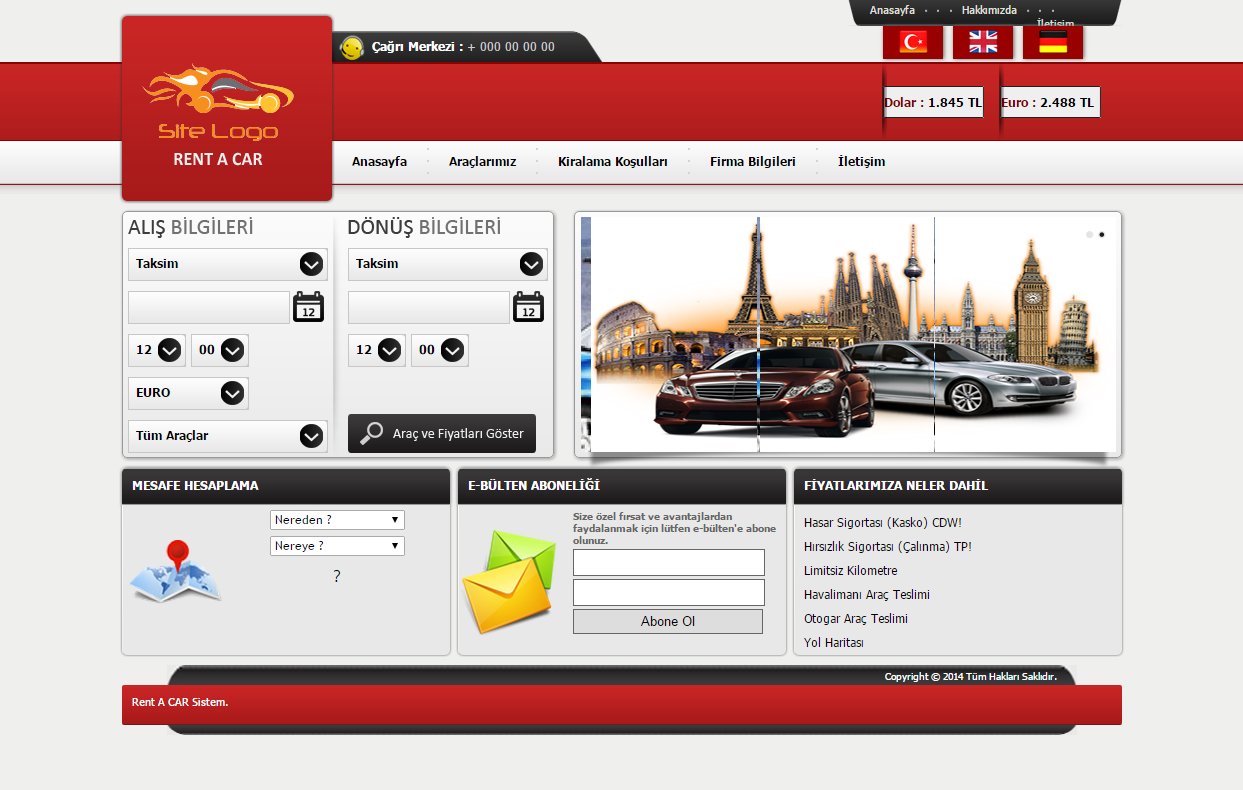Click the Copyright © 2014 footer text
The height and width of the screenshot is (790, 1243).
[970, 677]
